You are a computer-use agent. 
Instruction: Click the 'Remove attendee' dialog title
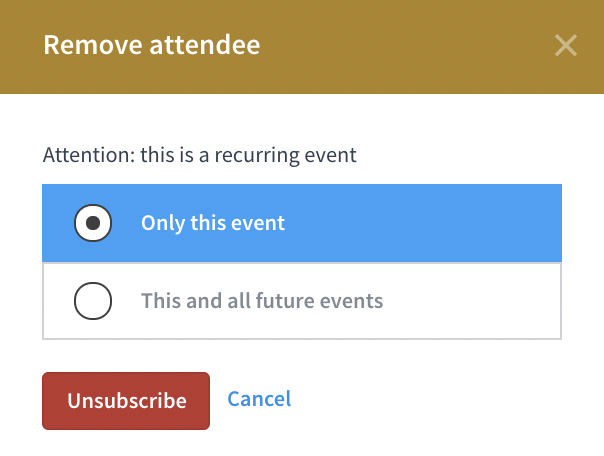pos(151,46)
